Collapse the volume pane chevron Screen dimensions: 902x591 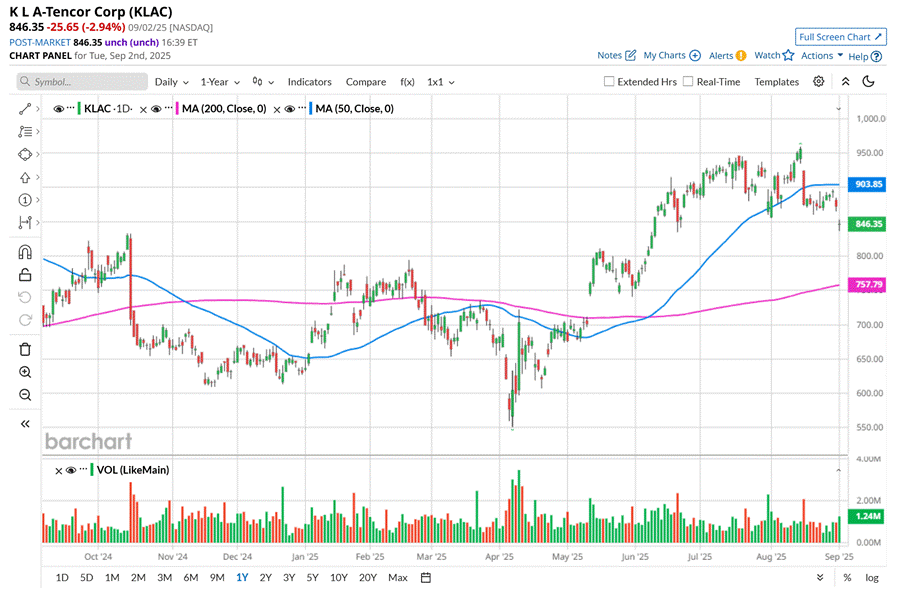pyautogui.click(x=838, y=470)
